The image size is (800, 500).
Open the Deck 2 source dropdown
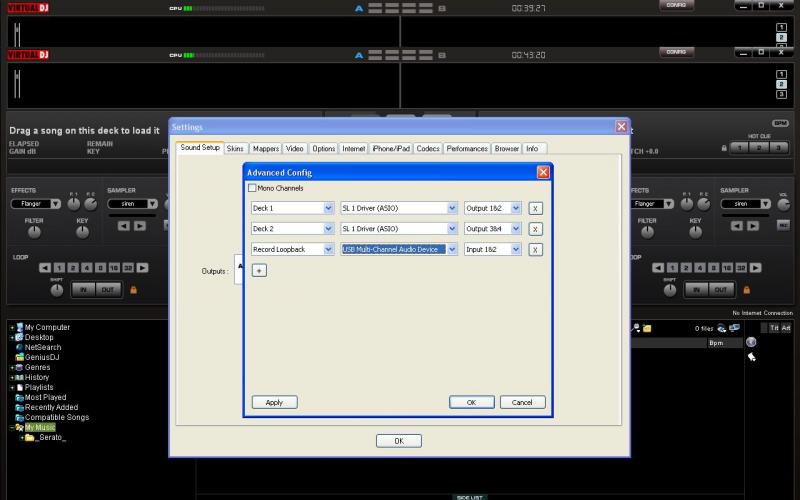pos(328,229)
